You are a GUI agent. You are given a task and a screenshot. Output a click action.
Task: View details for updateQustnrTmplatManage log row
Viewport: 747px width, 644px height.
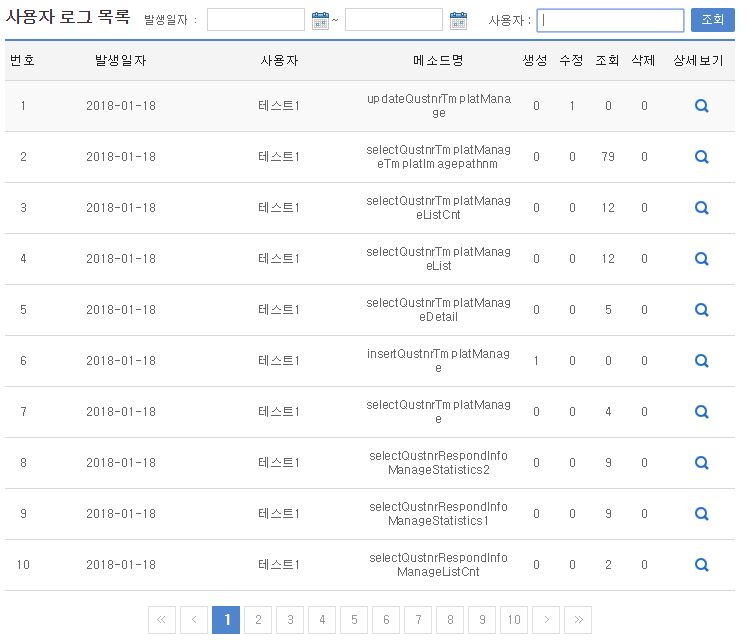[x=701, y=106]
